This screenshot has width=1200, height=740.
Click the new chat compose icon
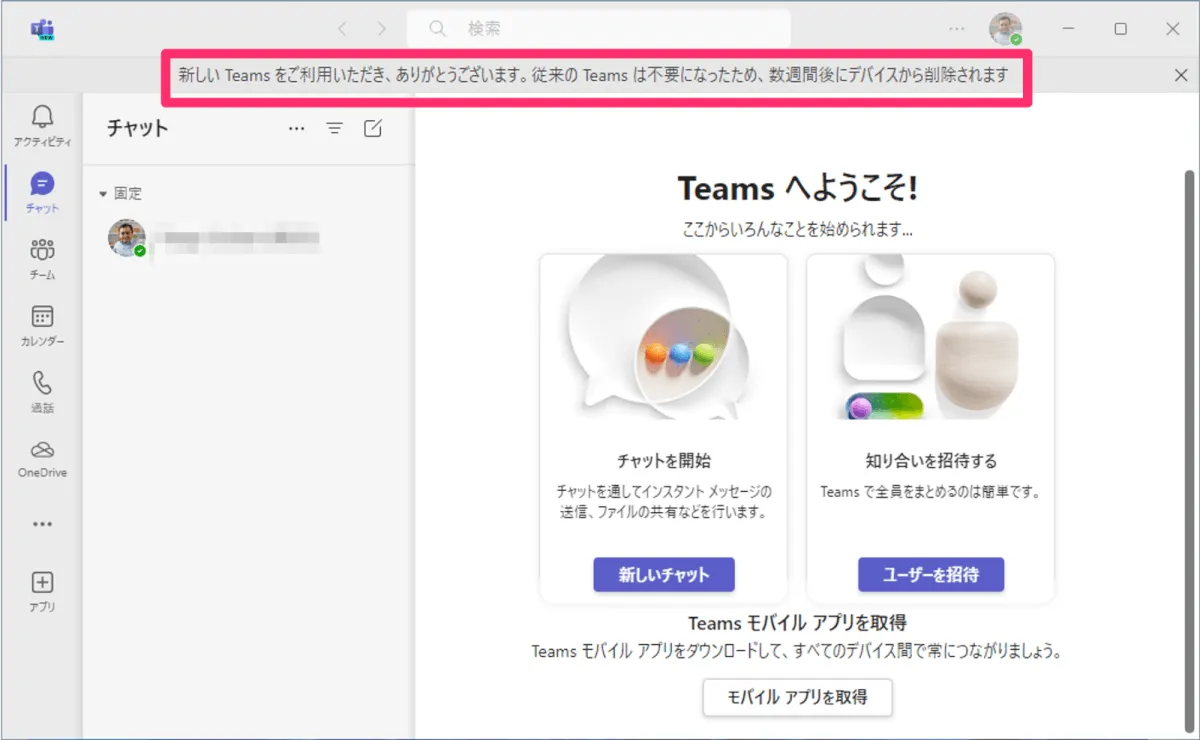point(373,128)
